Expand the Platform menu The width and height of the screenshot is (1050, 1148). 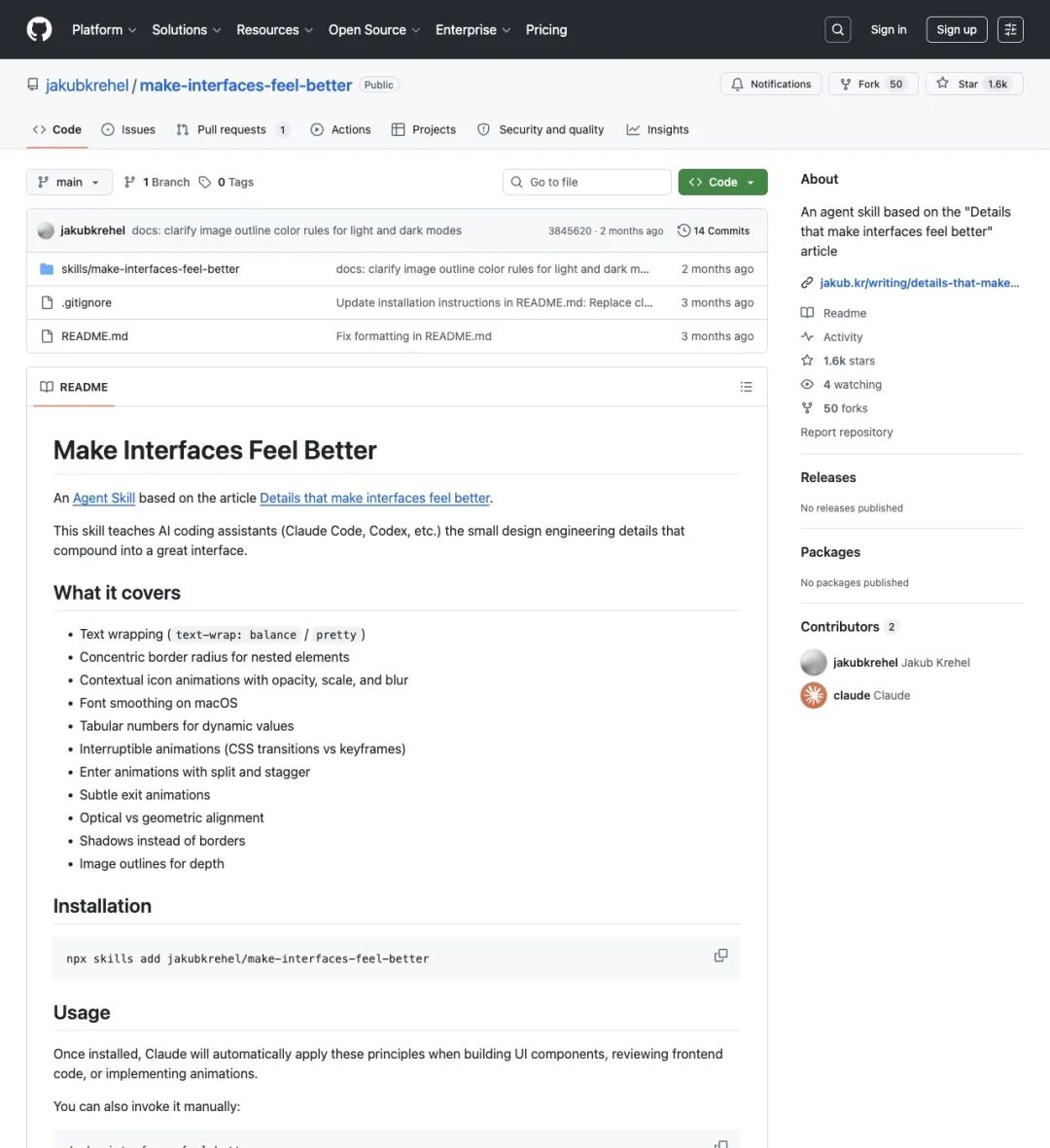[104, 29]
